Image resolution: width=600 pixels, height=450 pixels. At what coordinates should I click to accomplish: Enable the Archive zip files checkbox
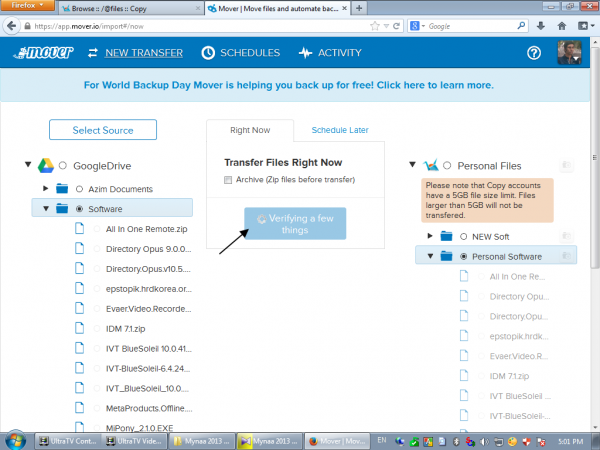(228, 180)
